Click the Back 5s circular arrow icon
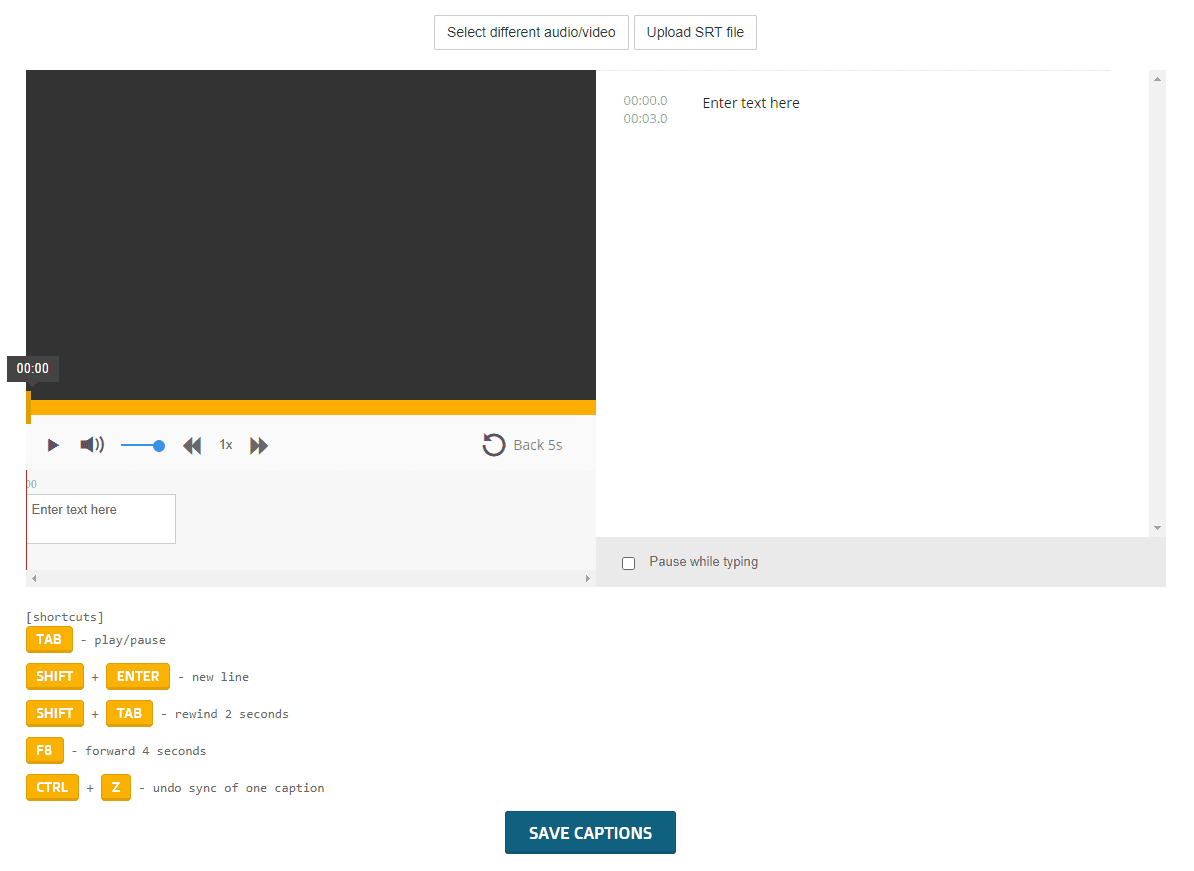 pyautogui.click(x=494, y=445)
